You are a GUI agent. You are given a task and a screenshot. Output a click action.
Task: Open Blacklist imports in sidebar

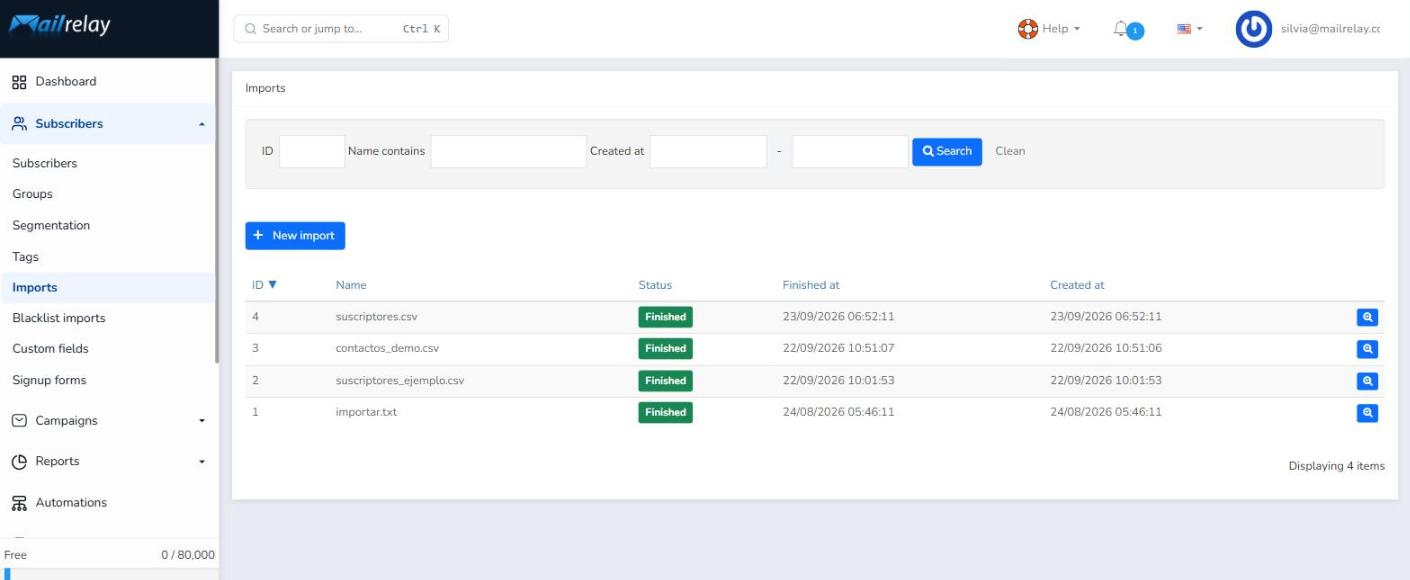click(x=59, y=318)
